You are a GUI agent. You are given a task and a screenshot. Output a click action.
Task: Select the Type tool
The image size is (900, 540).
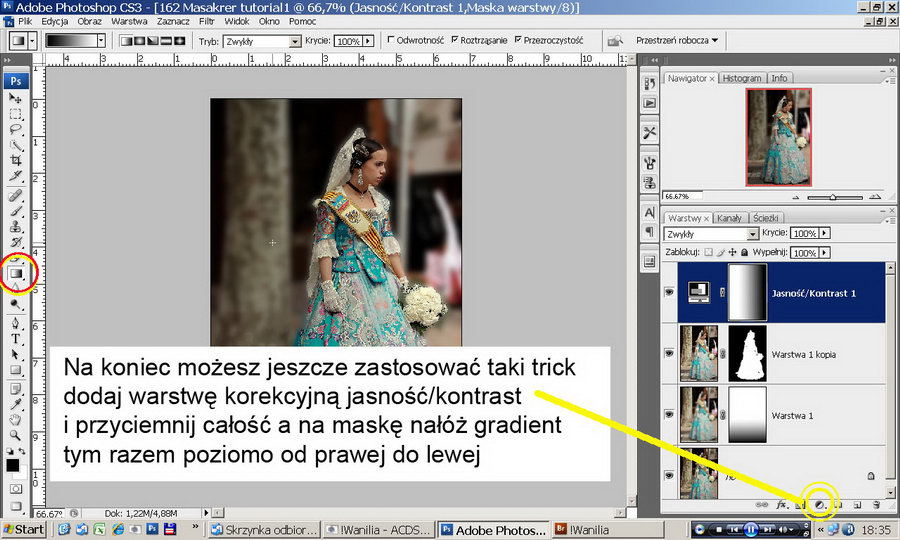(x=16, y=338)
